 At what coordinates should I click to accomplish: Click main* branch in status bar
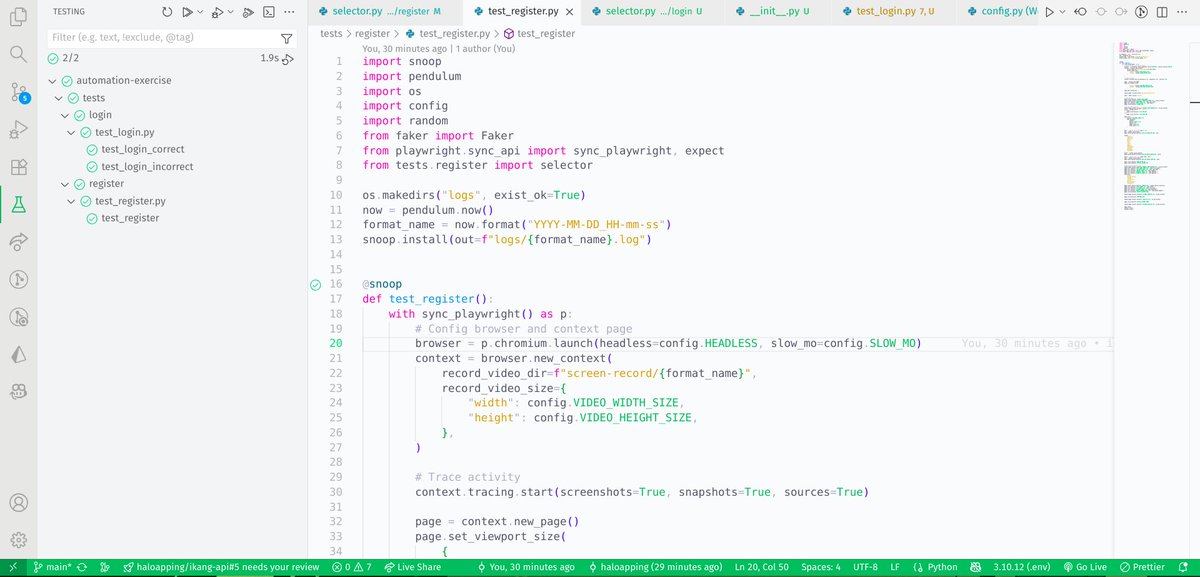pos(51,567)
